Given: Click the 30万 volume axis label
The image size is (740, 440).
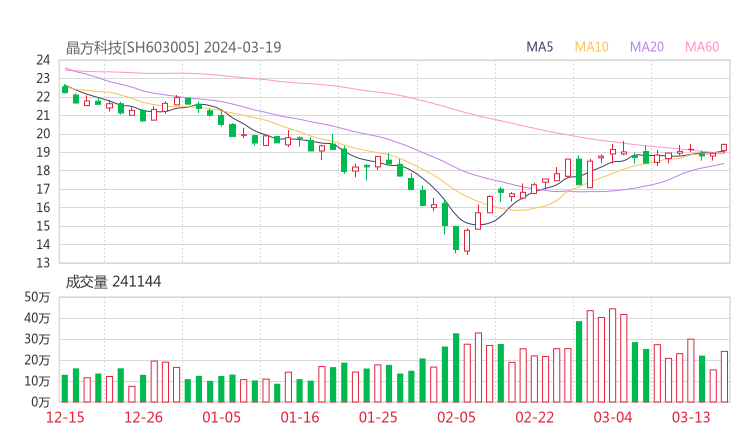Looking at the screenshot, I should click(x=37, y=339).
